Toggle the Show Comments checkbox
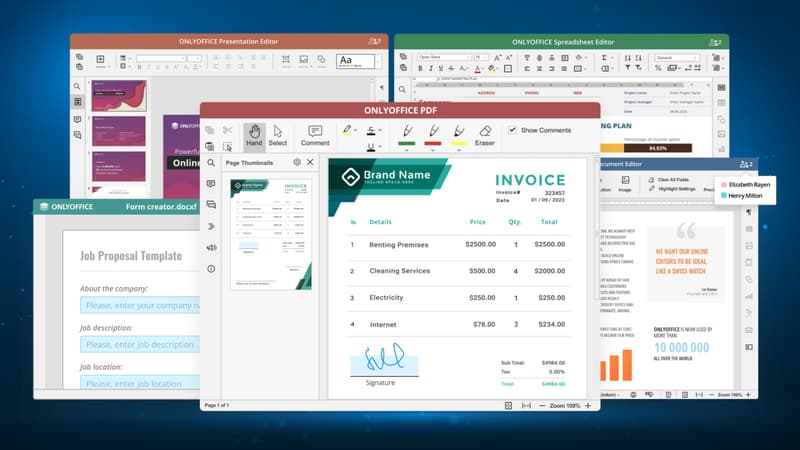The width and height of the screenshot is (800, 450). coord(512,130)
